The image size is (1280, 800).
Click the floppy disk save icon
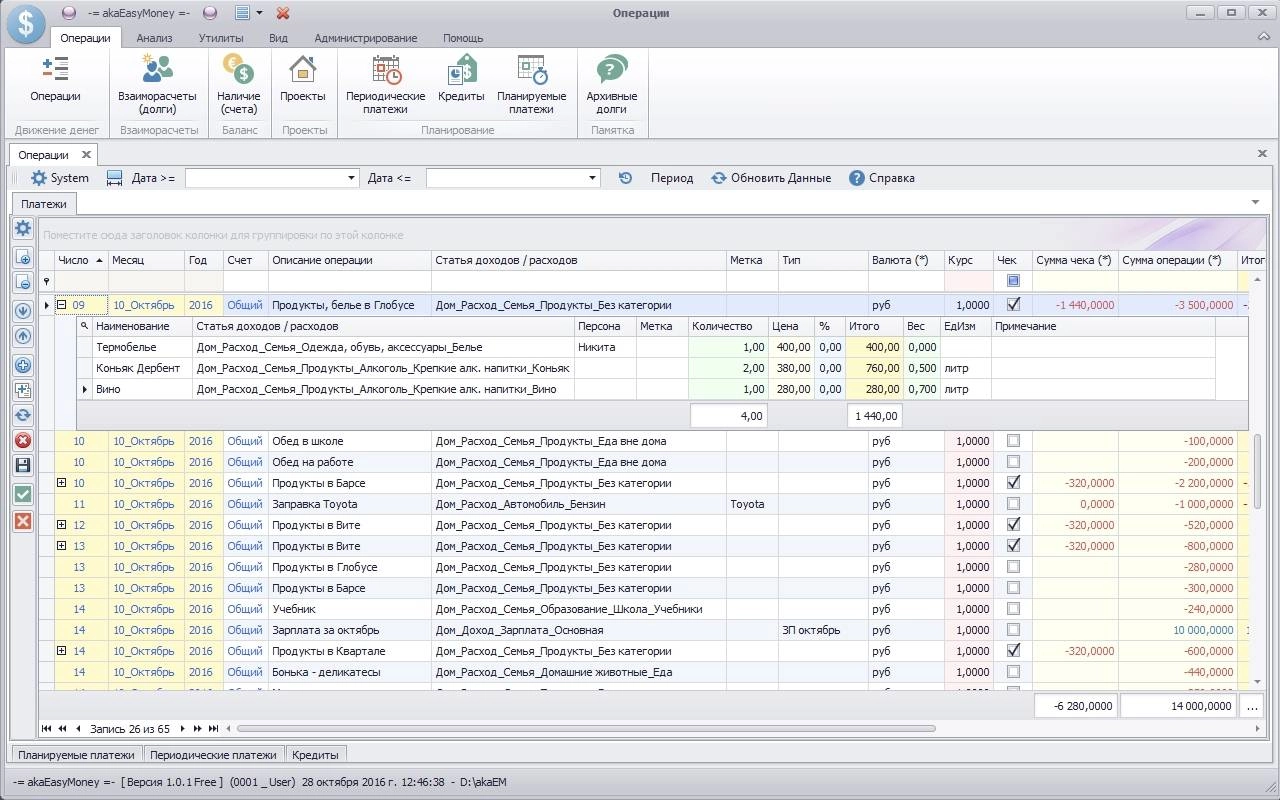click(x=23, y=465)
